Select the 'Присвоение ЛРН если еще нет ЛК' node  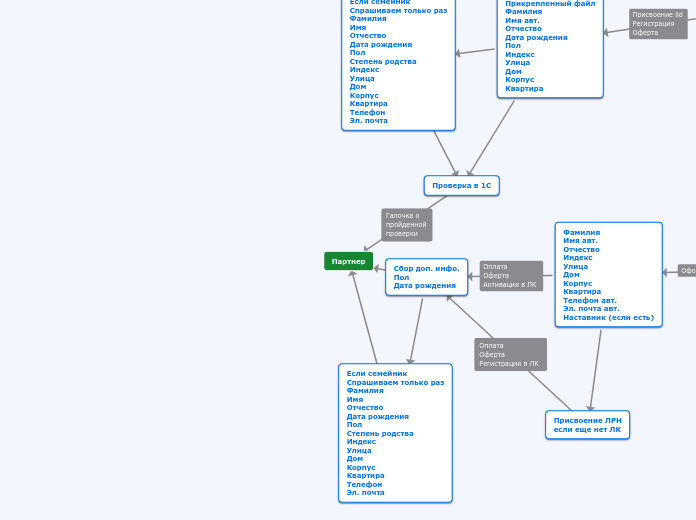587,425
